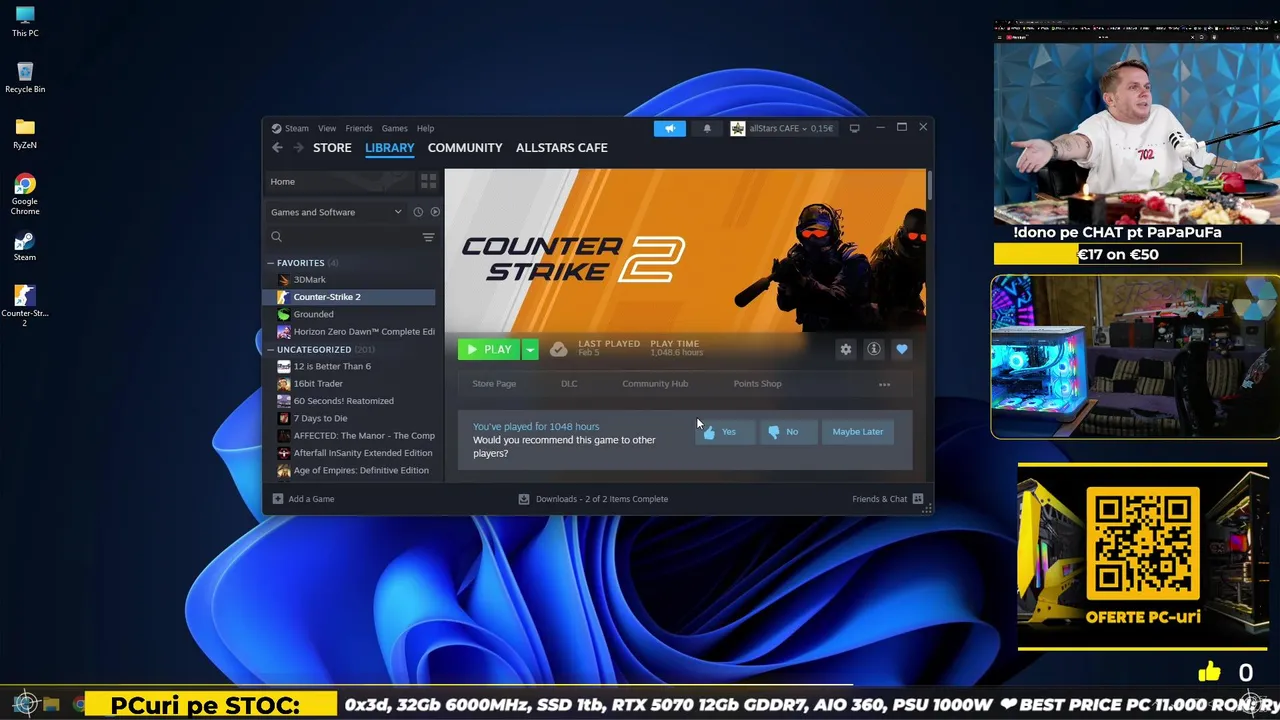Open Friends & Chat icon

(x=918, y=499)
